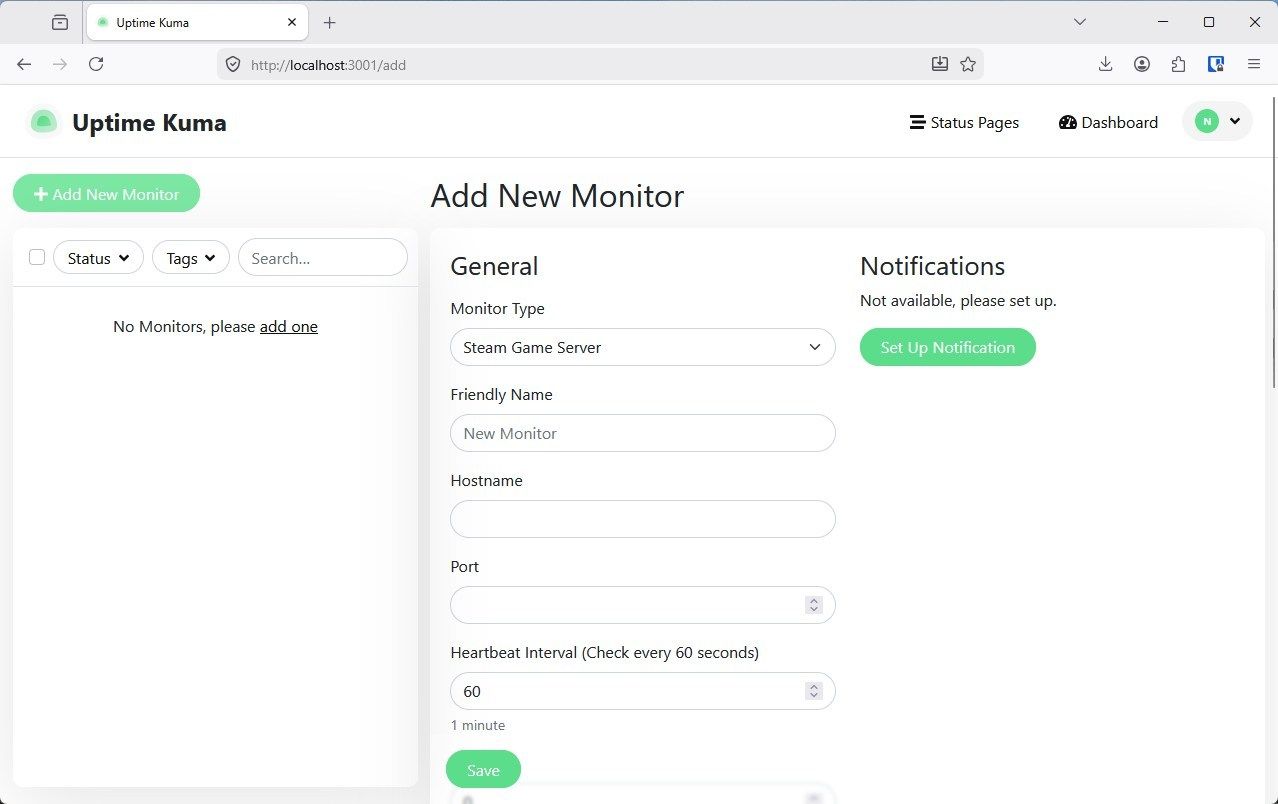Adjust Heartbeat Interval stepper arrows
Image resolution: width=1278 pixels, height=804 pixels.
(x=814, y=691)
